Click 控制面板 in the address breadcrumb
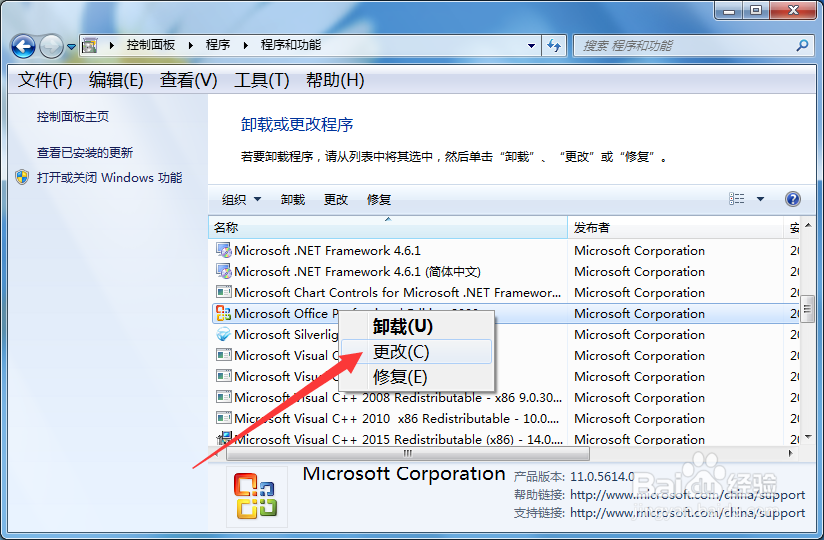This screenshot has height=540, width=824. (151, 45)
